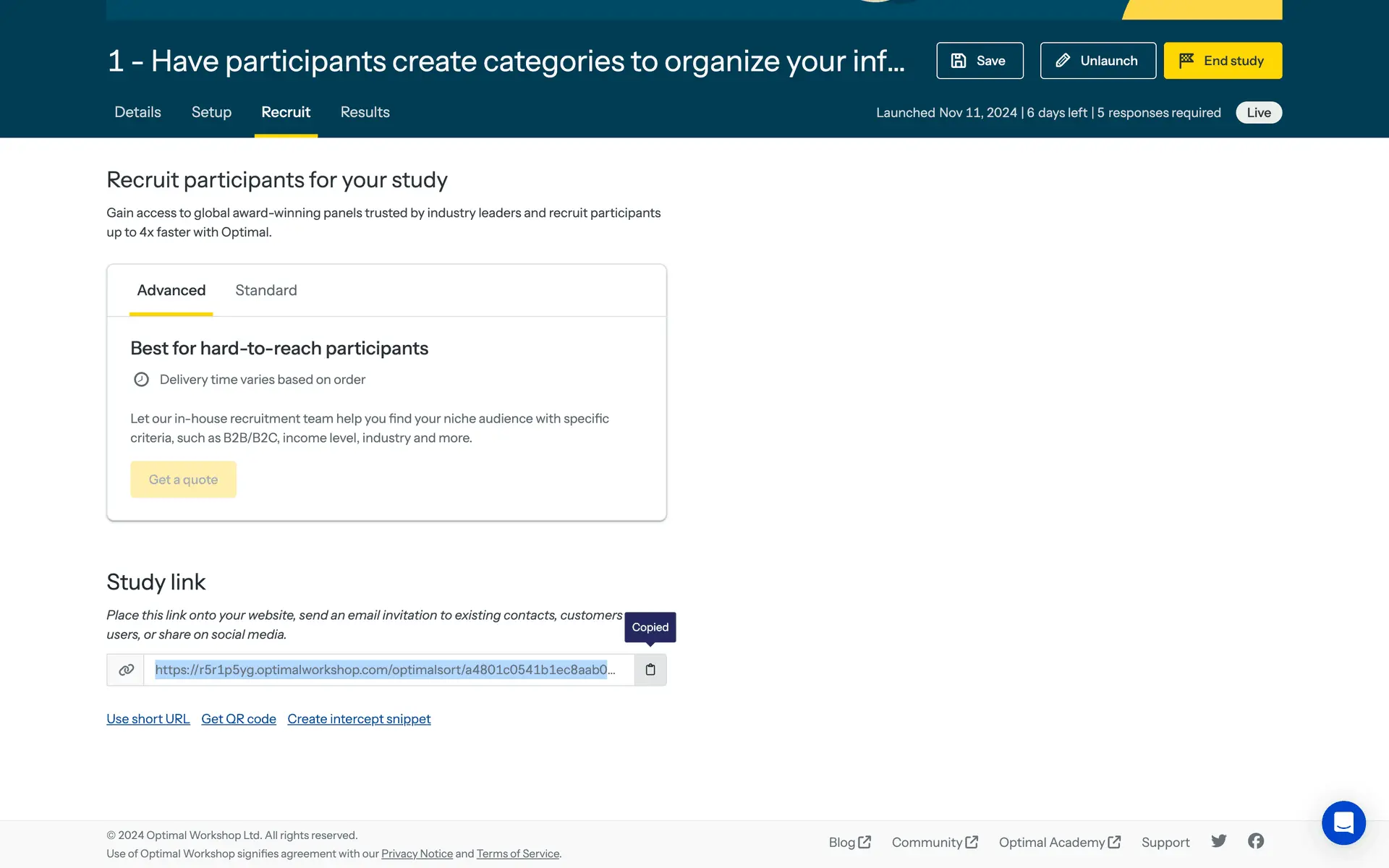Viewport: 1389px width, 868px height.
Task: Switch to the Details tab
Action: point(137,112)
